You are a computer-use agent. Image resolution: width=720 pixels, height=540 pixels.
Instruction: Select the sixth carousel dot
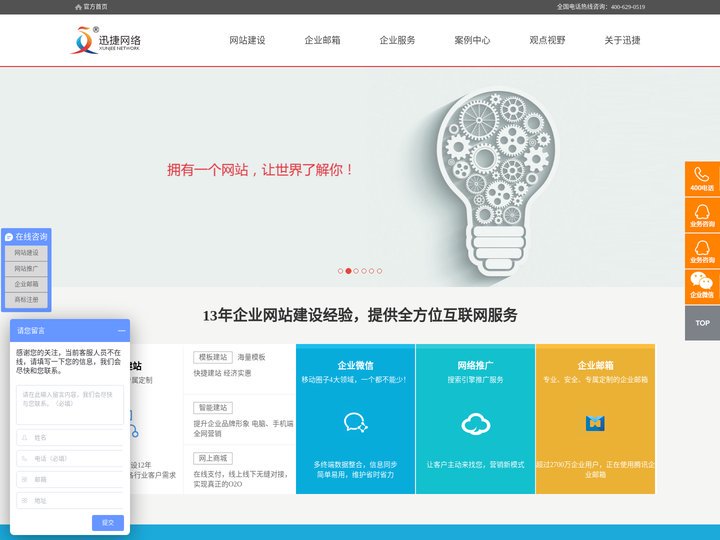pos(379,271)
